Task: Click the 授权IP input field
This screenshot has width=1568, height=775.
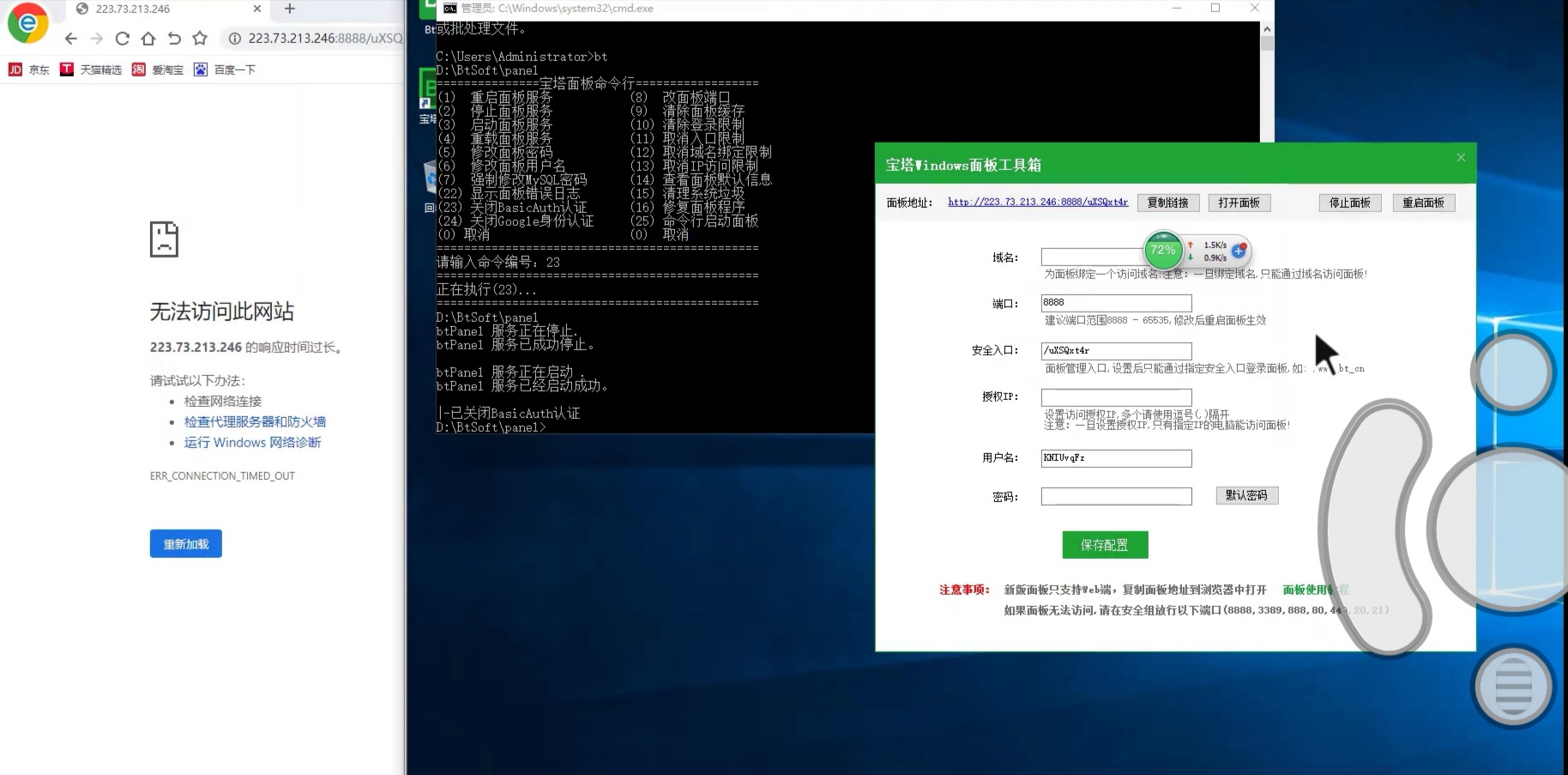Action: 1116,397
